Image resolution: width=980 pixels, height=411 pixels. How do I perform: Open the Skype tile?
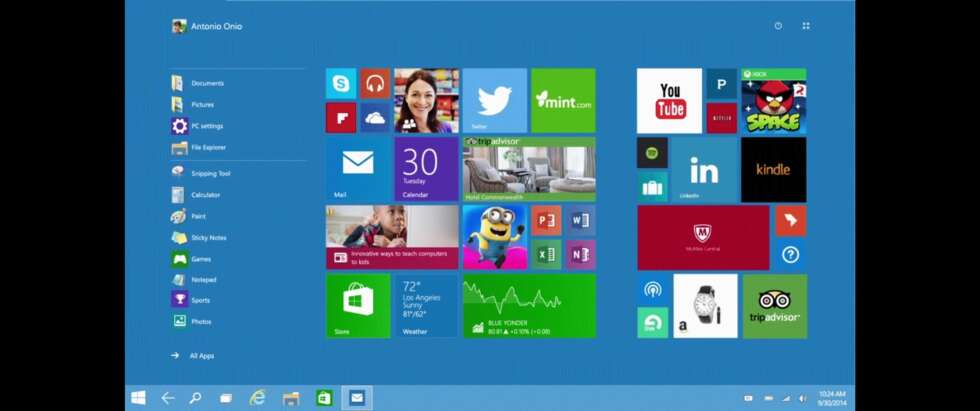click(x=341, y=84)
